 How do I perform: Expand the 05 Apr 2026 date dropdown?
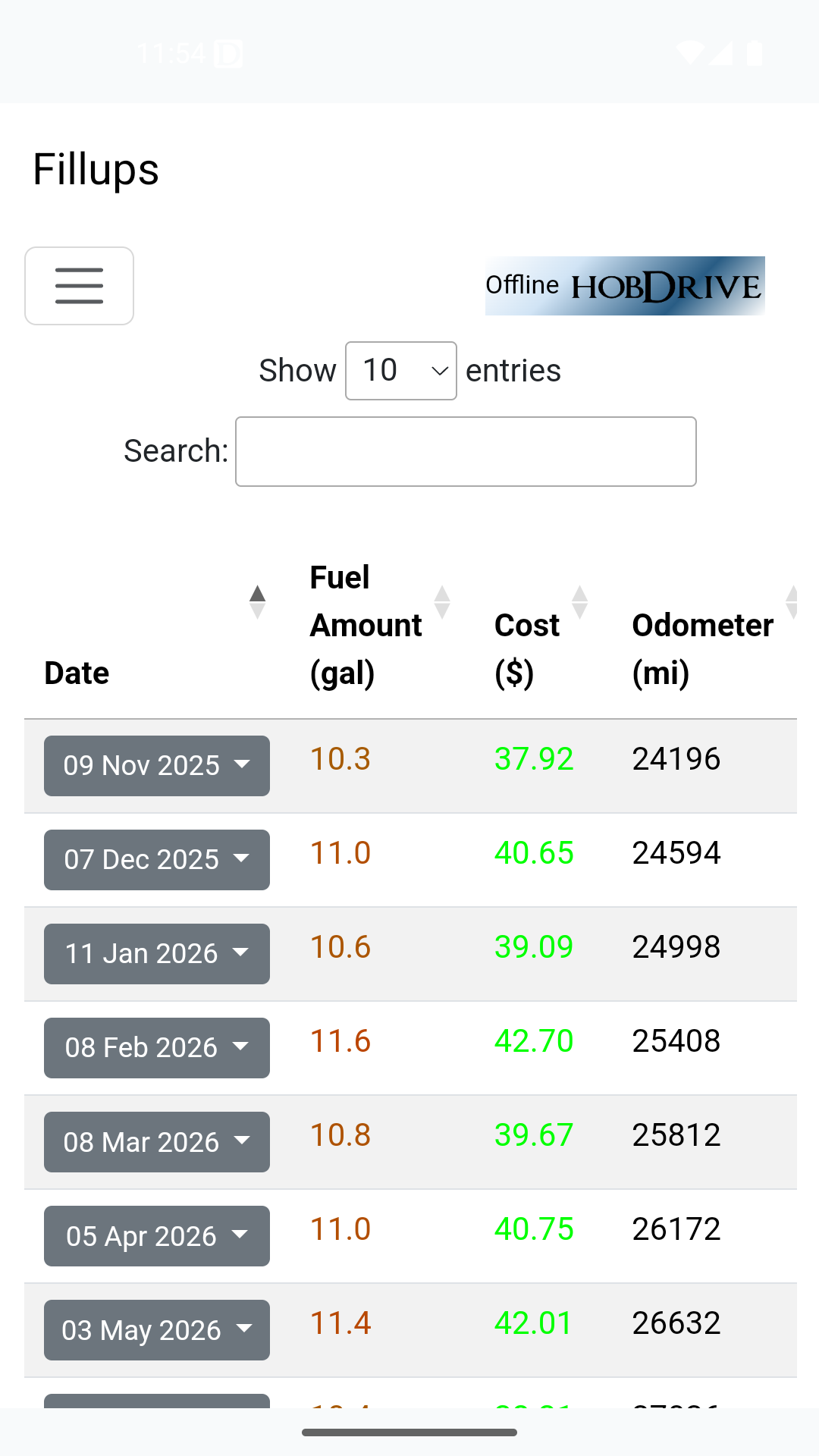click(x=157, y=1236)
